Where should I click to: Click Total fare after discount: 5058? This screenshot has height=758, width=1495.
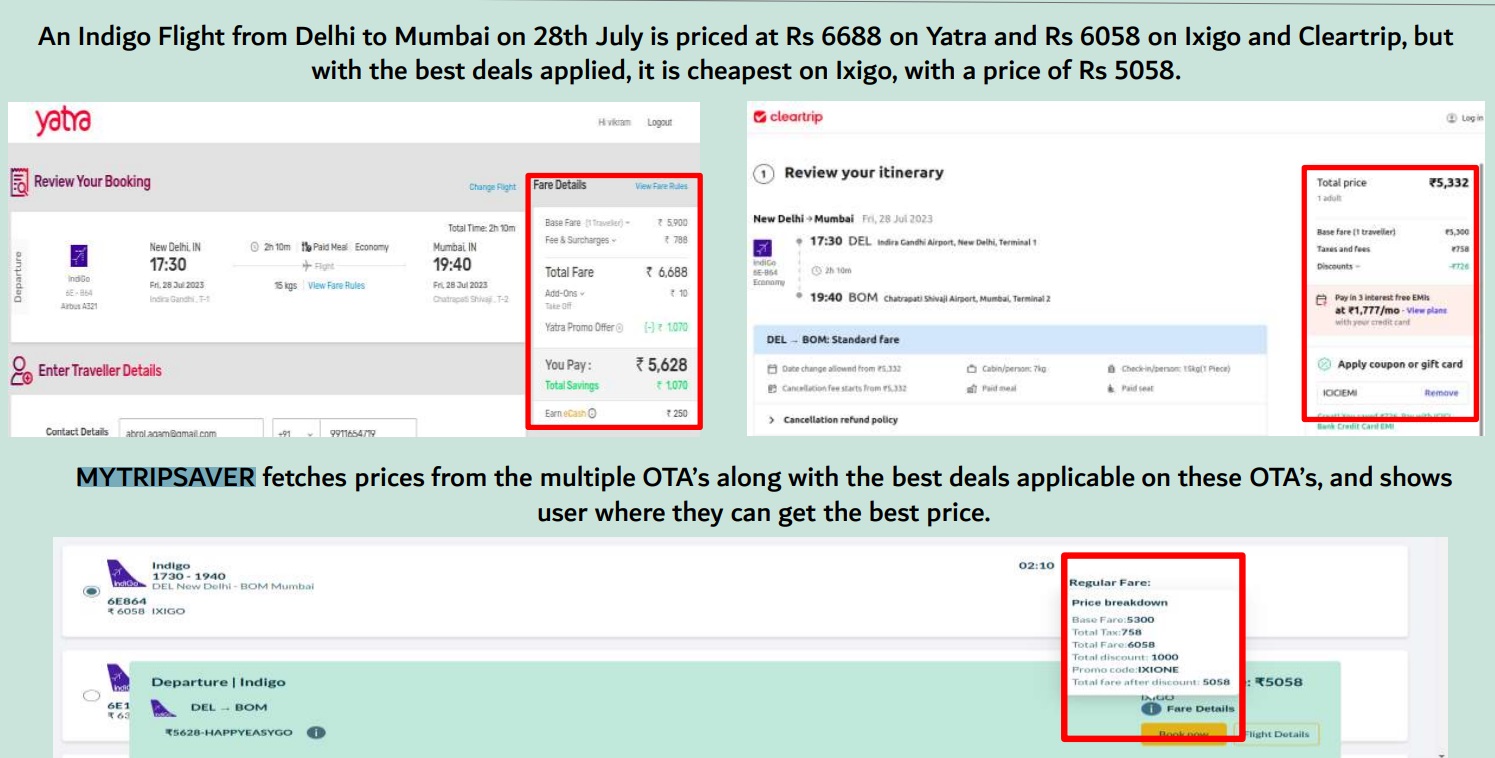[x=1151, y=682]
